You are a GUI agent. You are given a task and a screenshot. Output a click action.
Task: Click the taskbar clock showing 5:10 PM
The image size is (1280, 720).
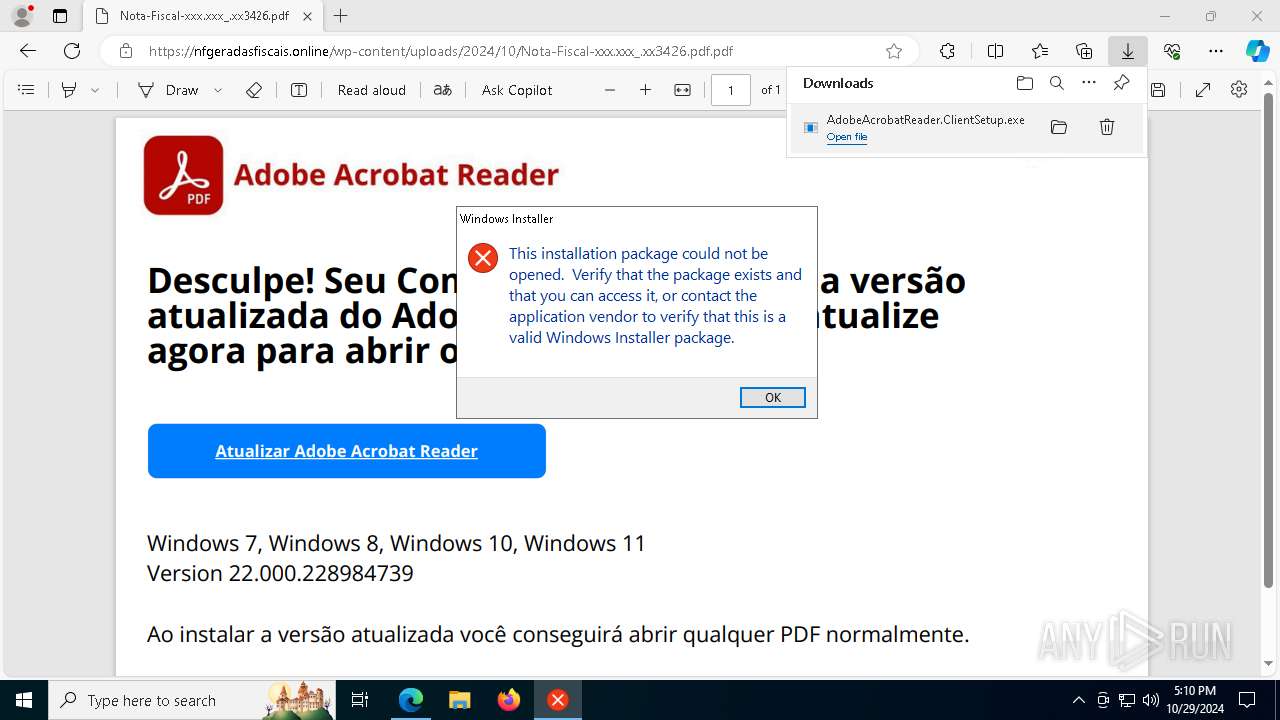[x=1194, y=700]
